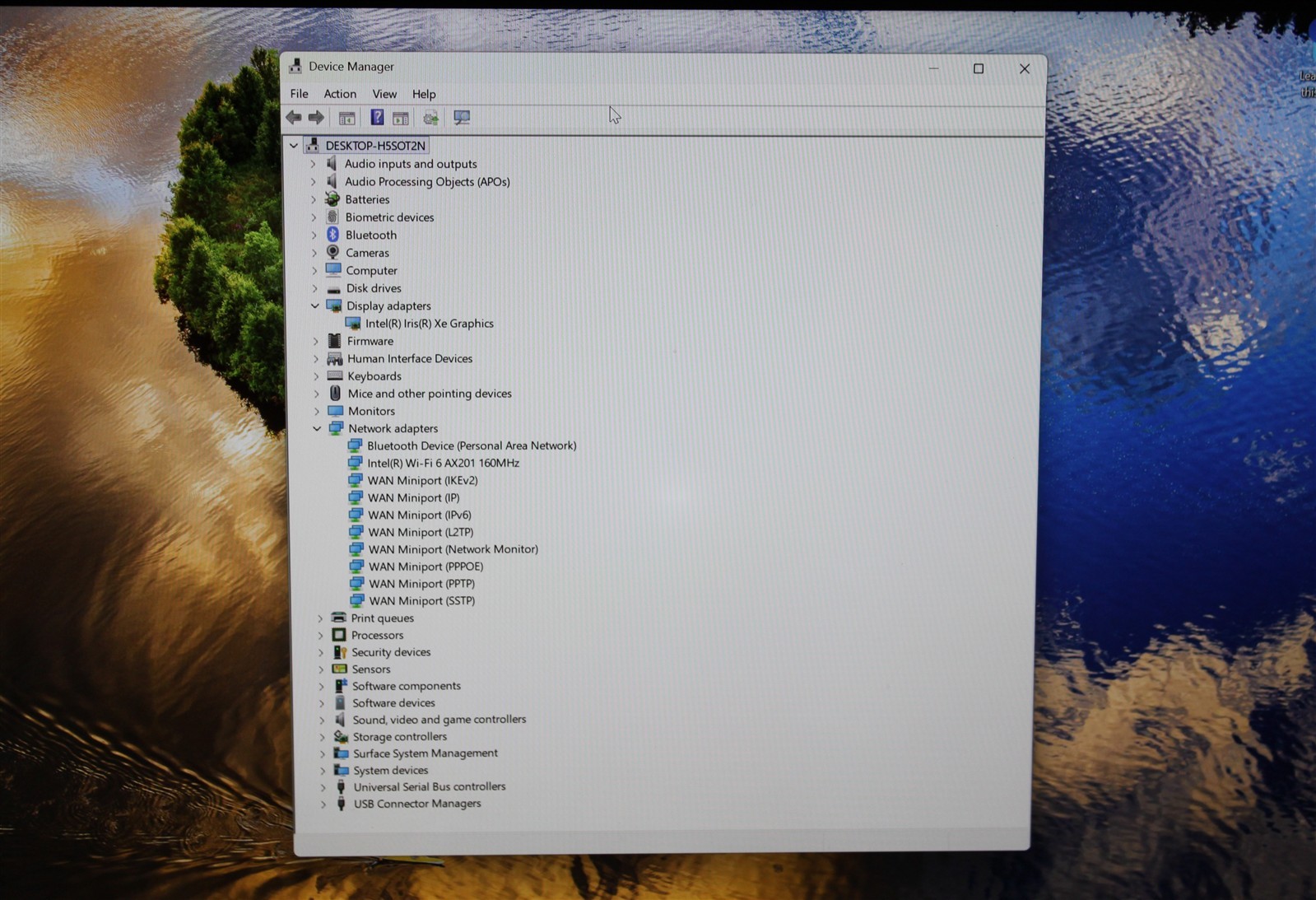Open the View menu
Viewport: 1316px width, 900px height.
pos(384,94)
